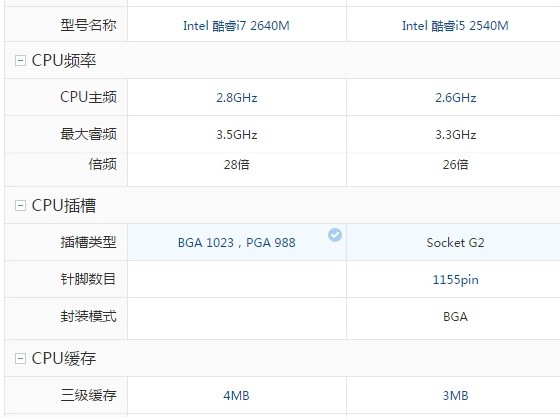Open the Intel 酷睿i7 2640M link
Screen dimensions: 560x420
pos(236,26)
